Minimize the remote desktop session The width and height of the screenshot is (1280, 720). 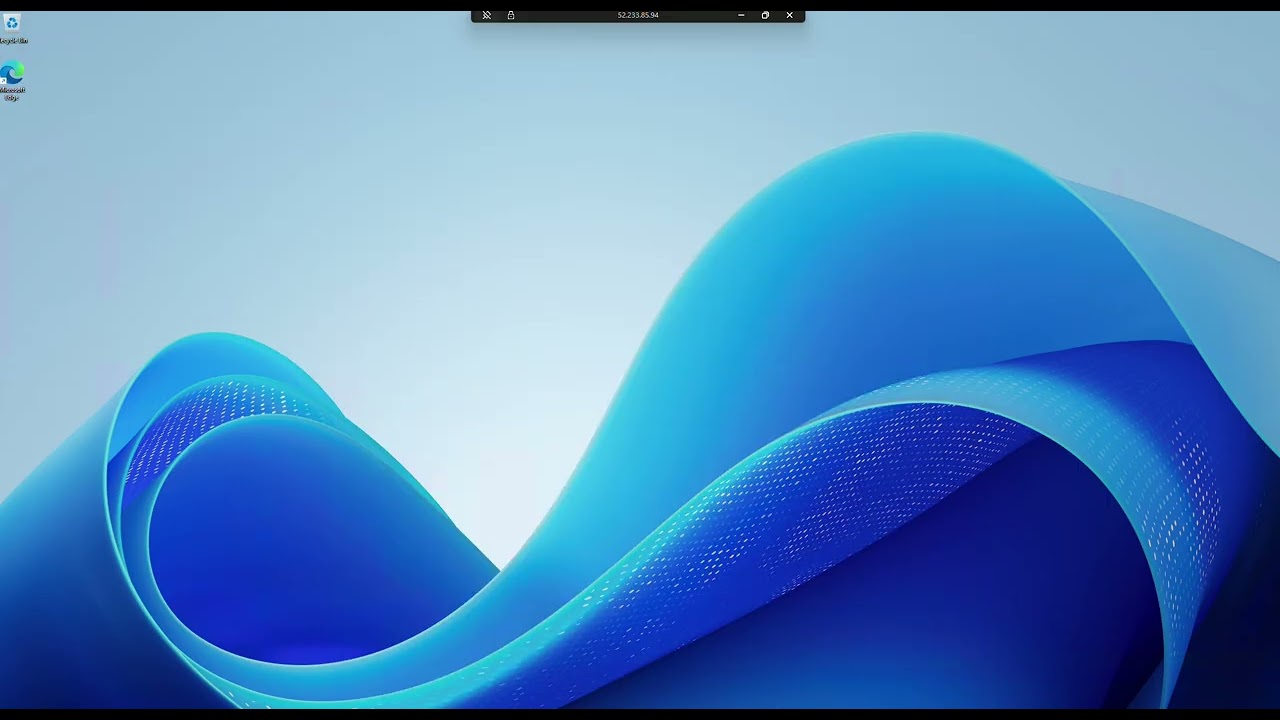[741, 15]
